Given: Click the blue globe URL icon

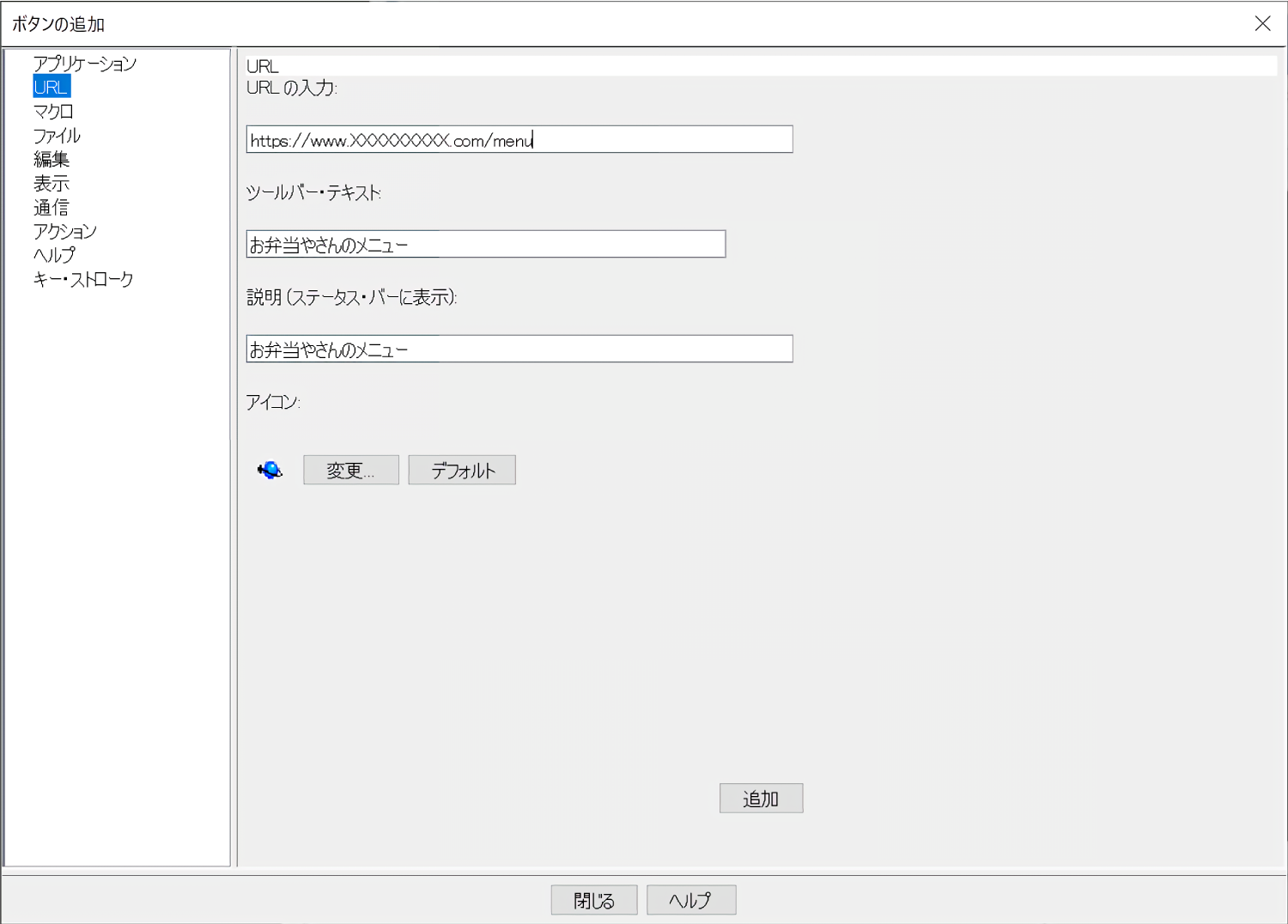Looking at the screenshot, I should click(x=270, y=470).
